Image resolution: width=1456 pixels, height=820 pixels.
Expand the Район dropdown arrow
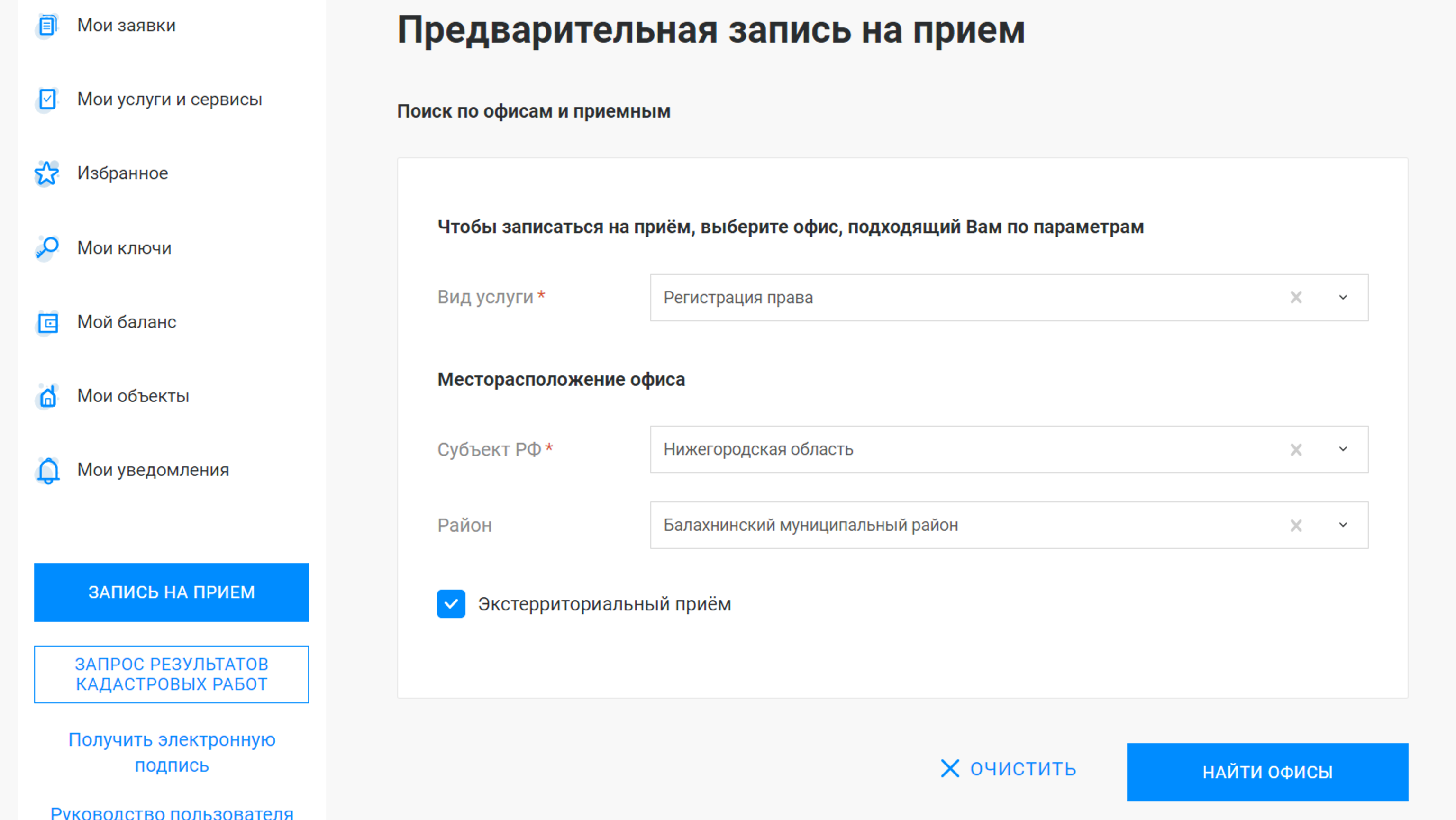click(x=1344, y=526)
